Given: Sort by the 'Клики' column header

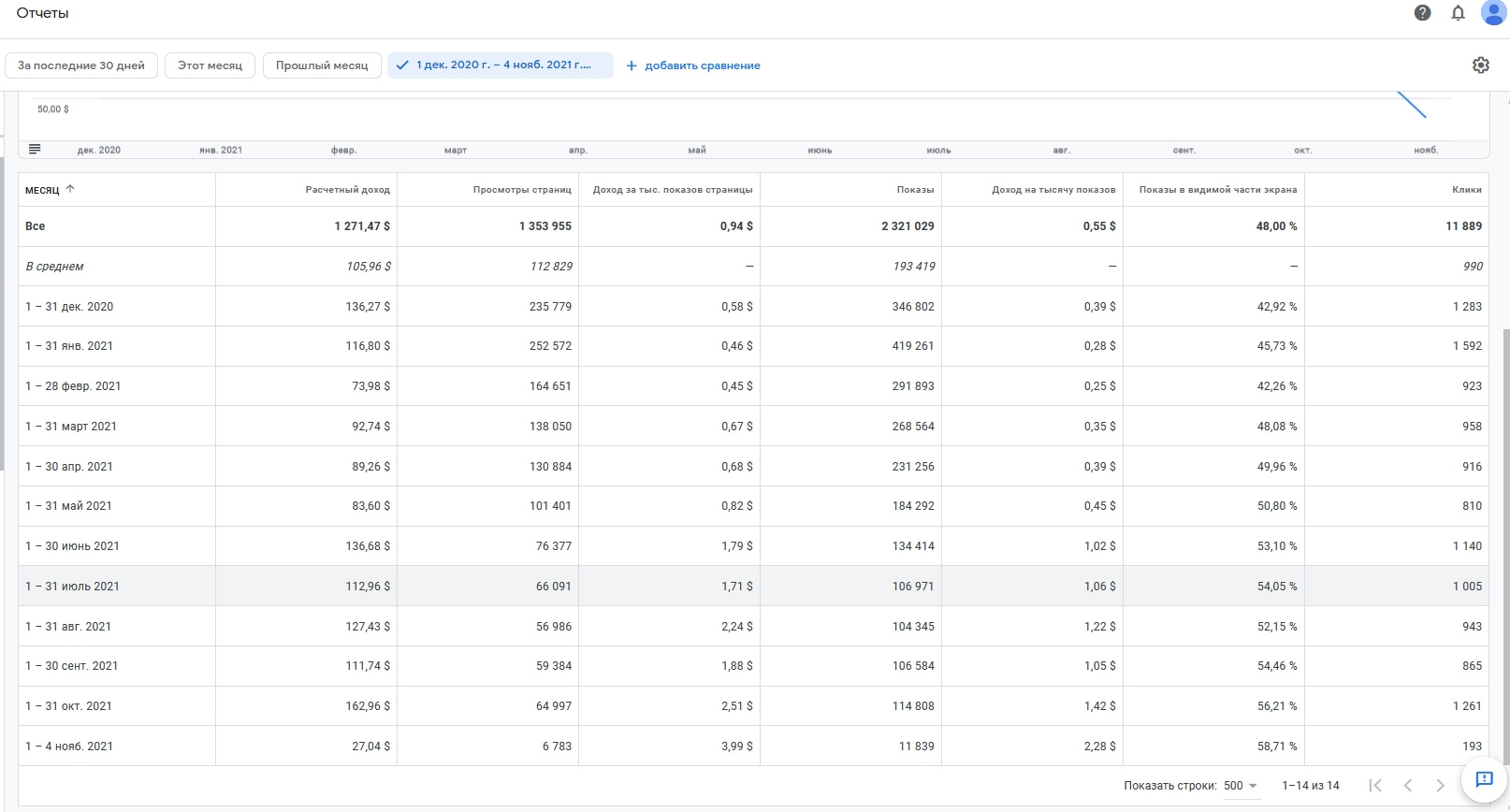Looking at the screenshot, I should (x=1466, y=190).
